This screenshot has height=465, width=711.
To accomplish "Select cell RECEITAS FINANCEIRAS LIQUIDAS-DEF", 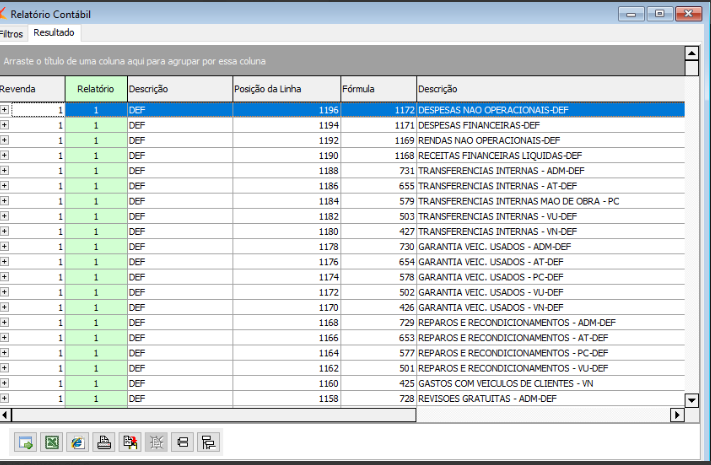I will [550, 156].
